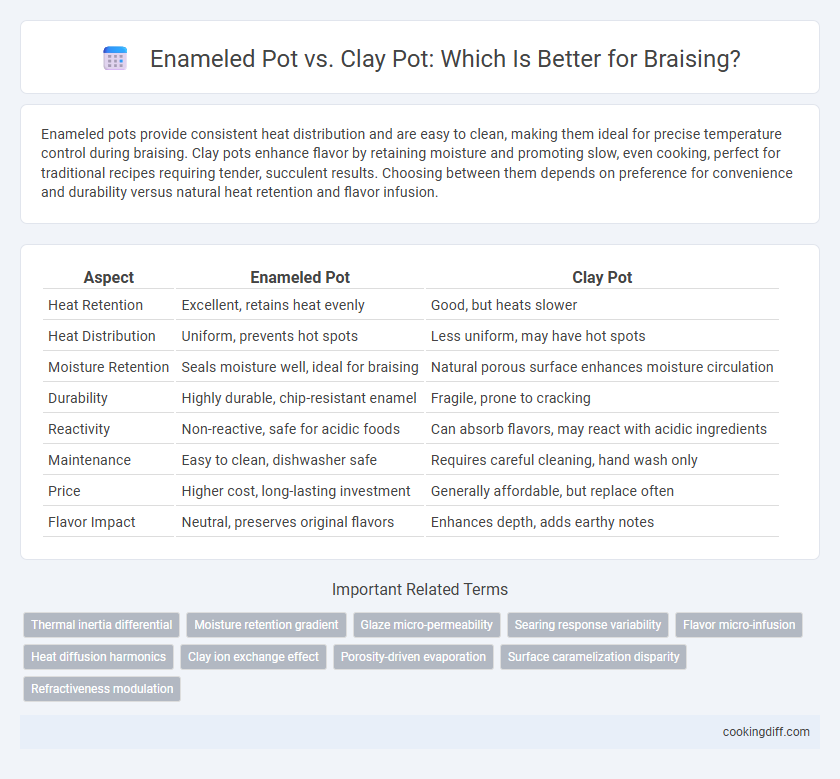Click the Aspect column header
The width and height of the screenshot is (840, 779).
(x=109, y=278)
